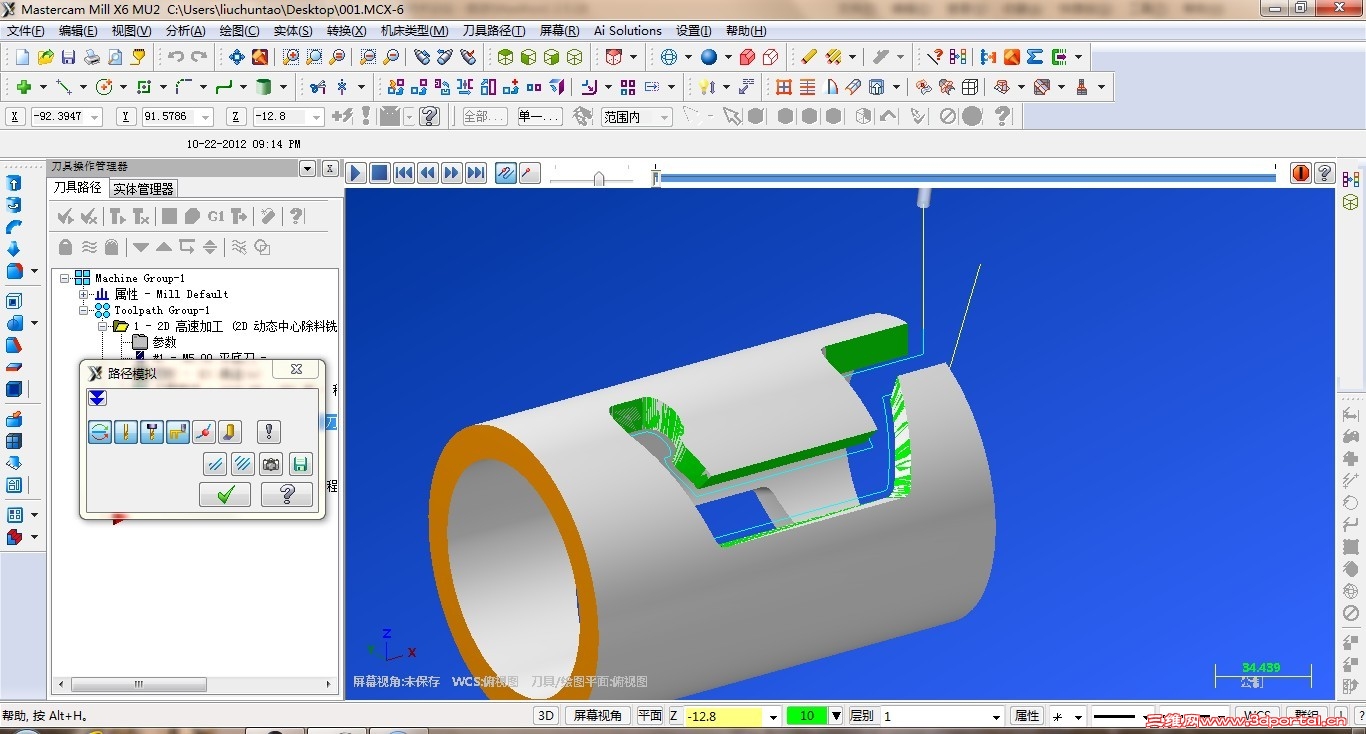This screenshot has height=734, width=1366.
Task: Toggle quick shading verify in 路径模拟
Action: (x=230, y=432)
